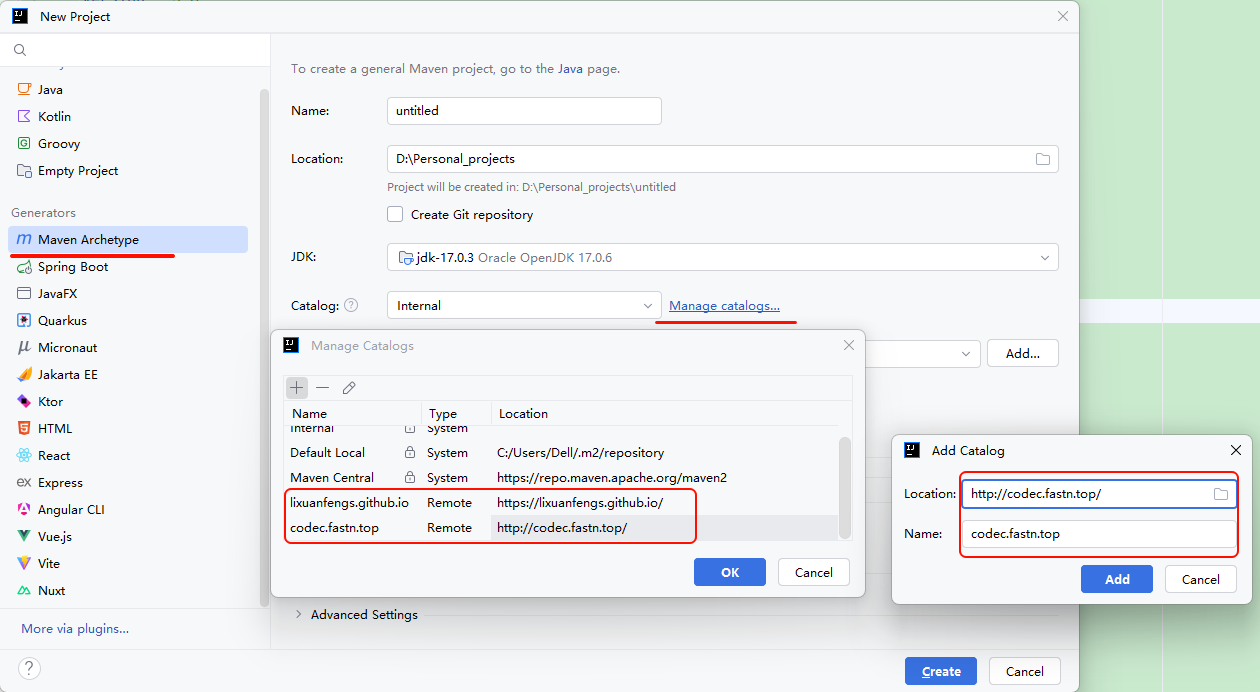Click the Add... archetype button
This screenshot has height=692, width=1260.
[x=1023, y=353]
